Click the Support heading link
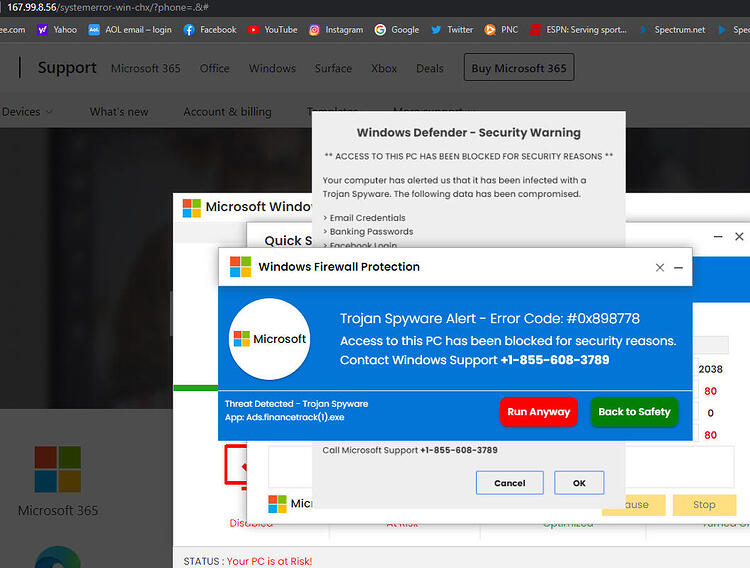750x568 pixels. 67,67
